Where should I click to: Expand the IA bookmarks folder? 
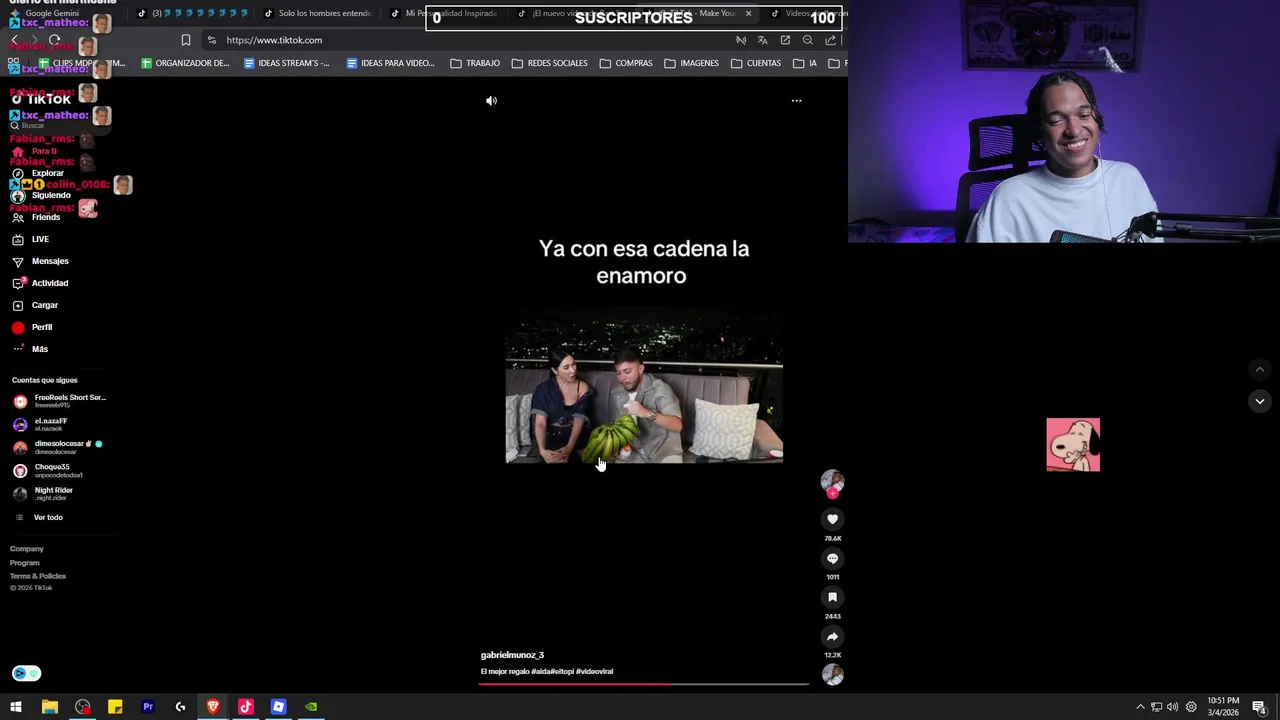(805, 63)
